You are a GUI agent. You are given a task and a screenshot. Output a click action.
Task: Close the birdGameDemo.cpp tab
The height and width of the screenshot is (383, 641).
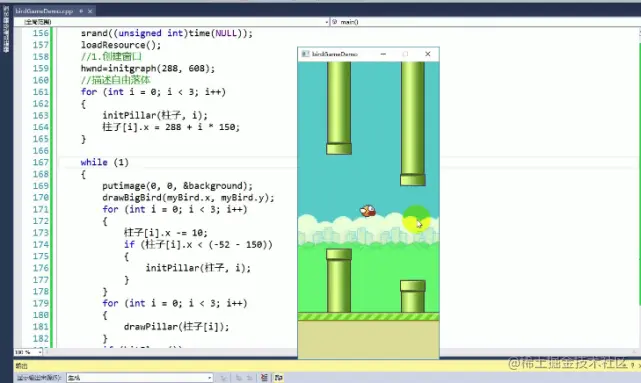90,11
